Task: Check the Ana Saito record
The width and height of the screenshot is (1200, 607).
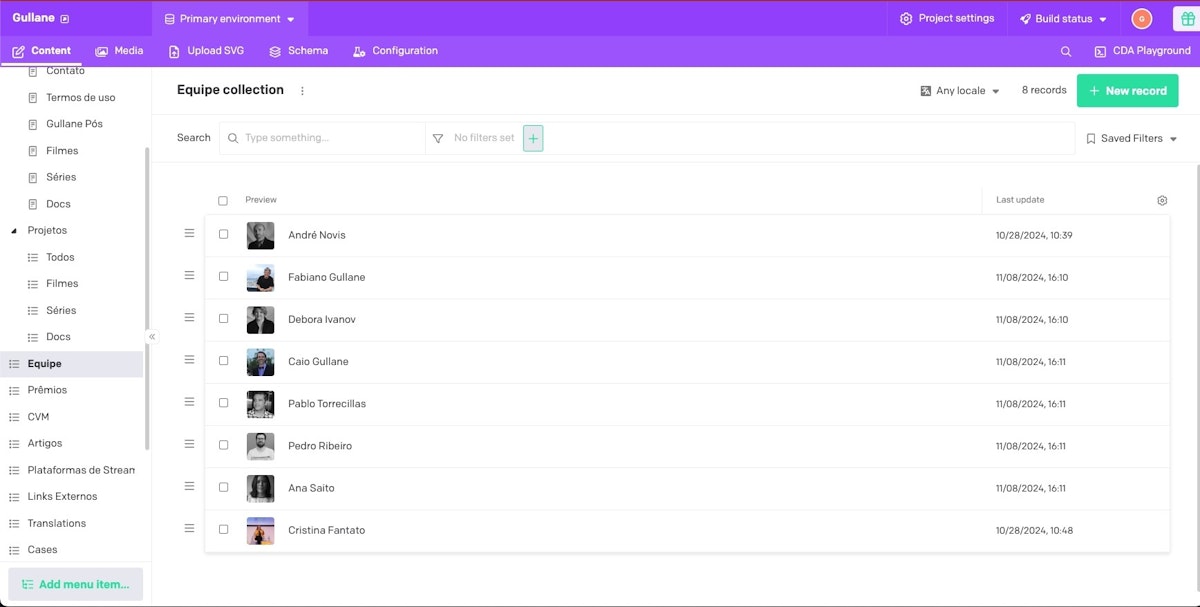Action: (223, 487)
